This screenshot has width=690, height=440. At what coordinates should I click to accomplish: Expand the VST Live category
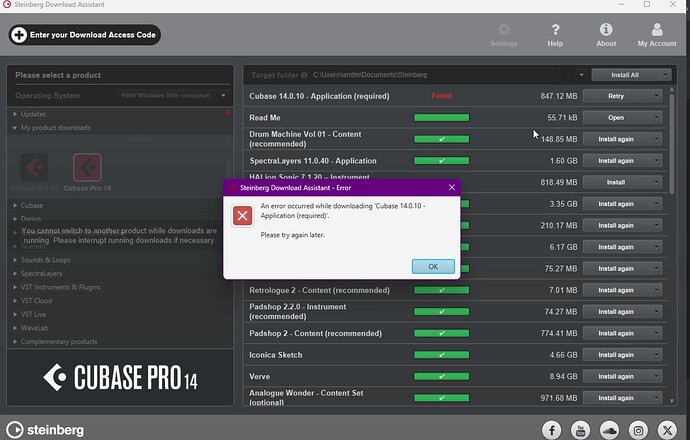(x=15, y=314)
